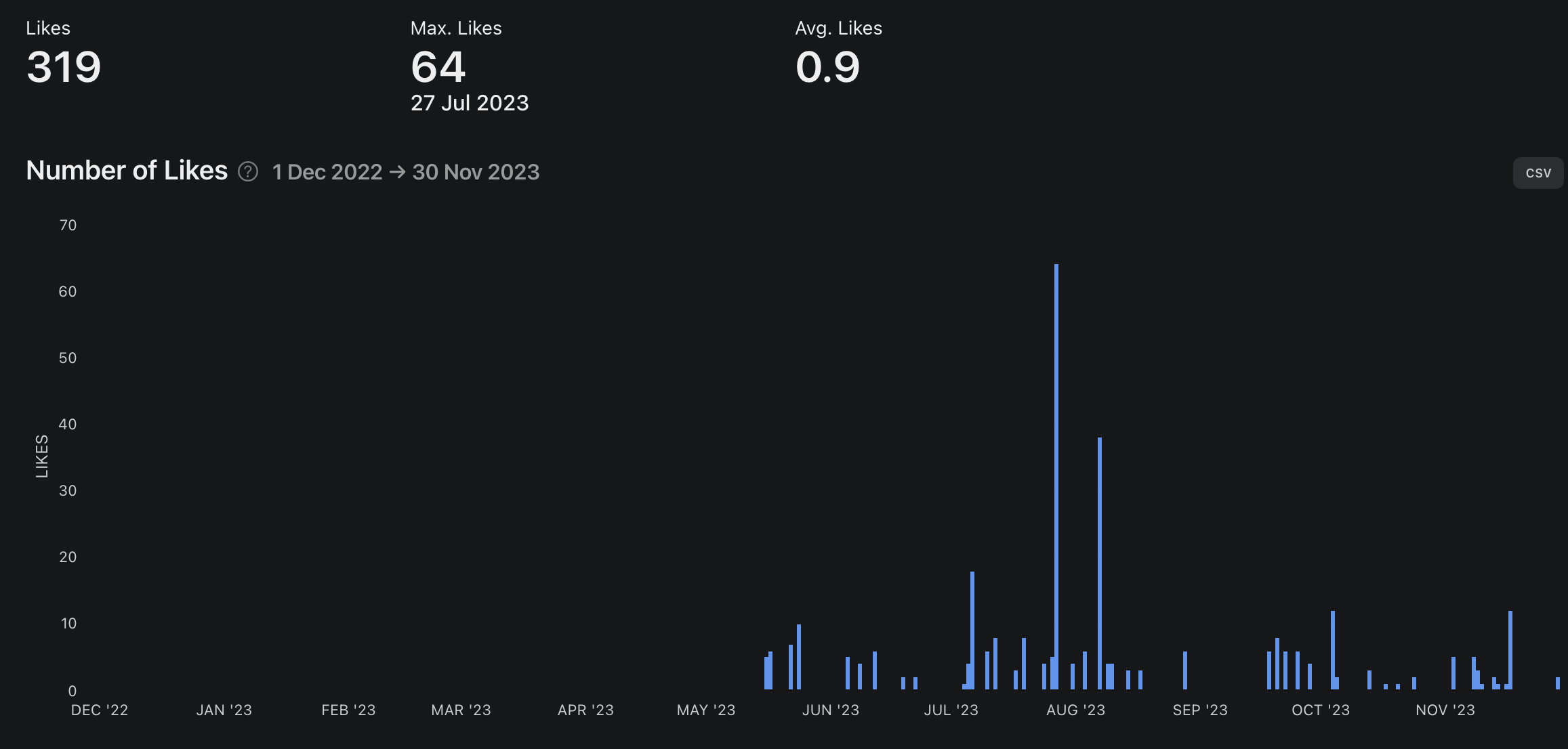Click the Avg. Likes label
The width and height of the screenshot is (1568, 749).
[839, 28]
